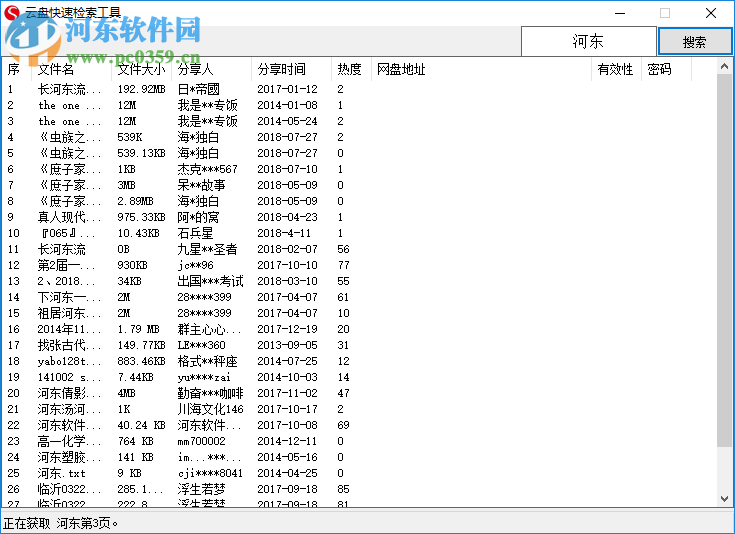
Task: Select row 26 shared by 浮生若梦
Action: coord(359,489)
